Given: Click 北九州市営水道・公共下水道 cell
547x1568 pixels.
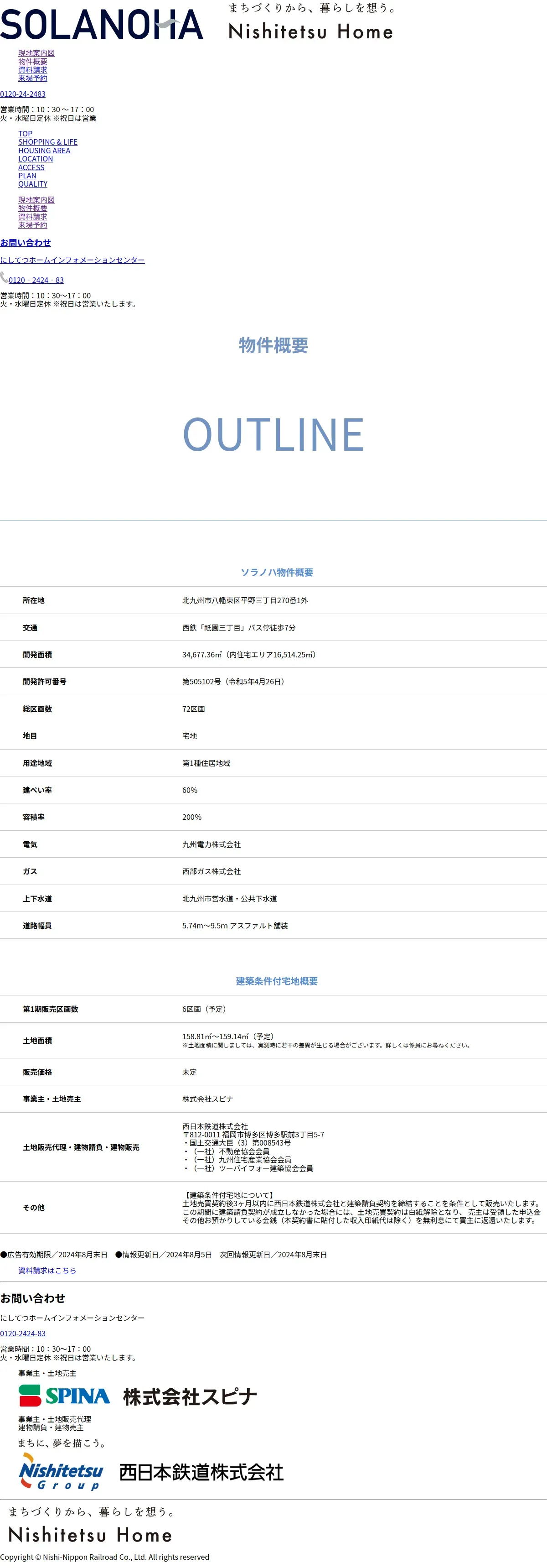Looking at the screenshot, I should [230, 898].
